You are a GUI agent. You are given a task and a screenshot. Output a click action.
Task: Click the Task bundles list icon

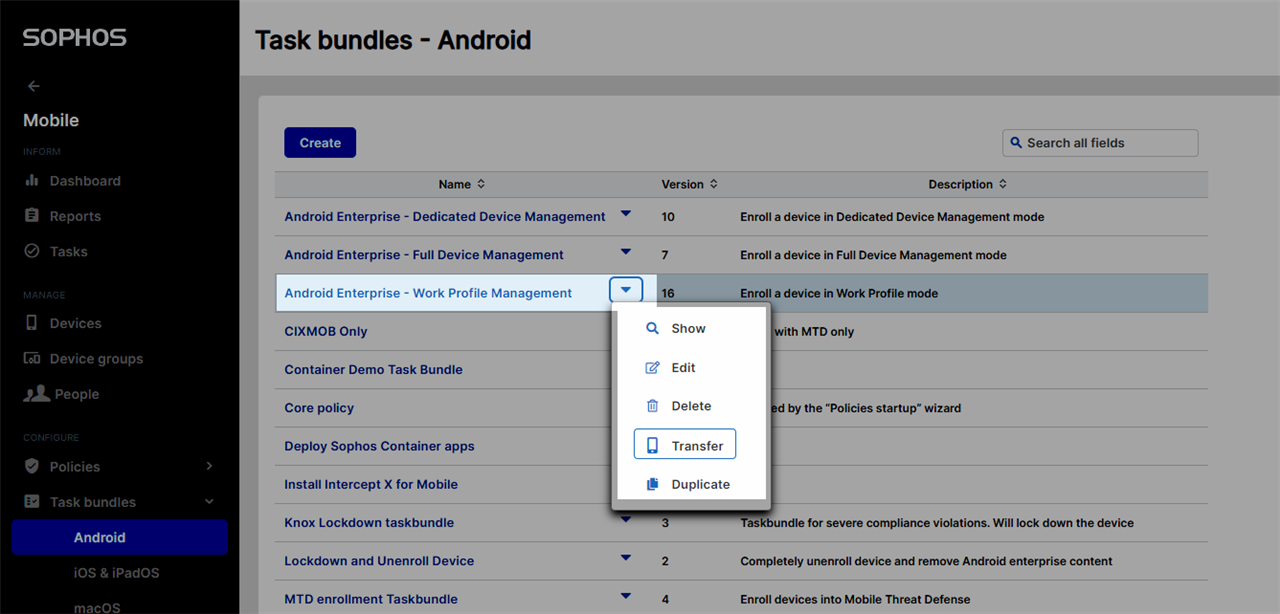click(x=31, y=502)
